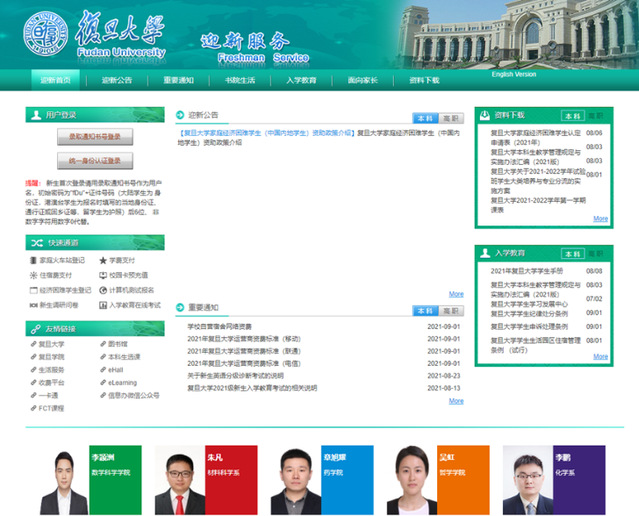
Task: Open the 资料下载 navigation menu item
Action: pyautogui.click(x=424, y=80)
